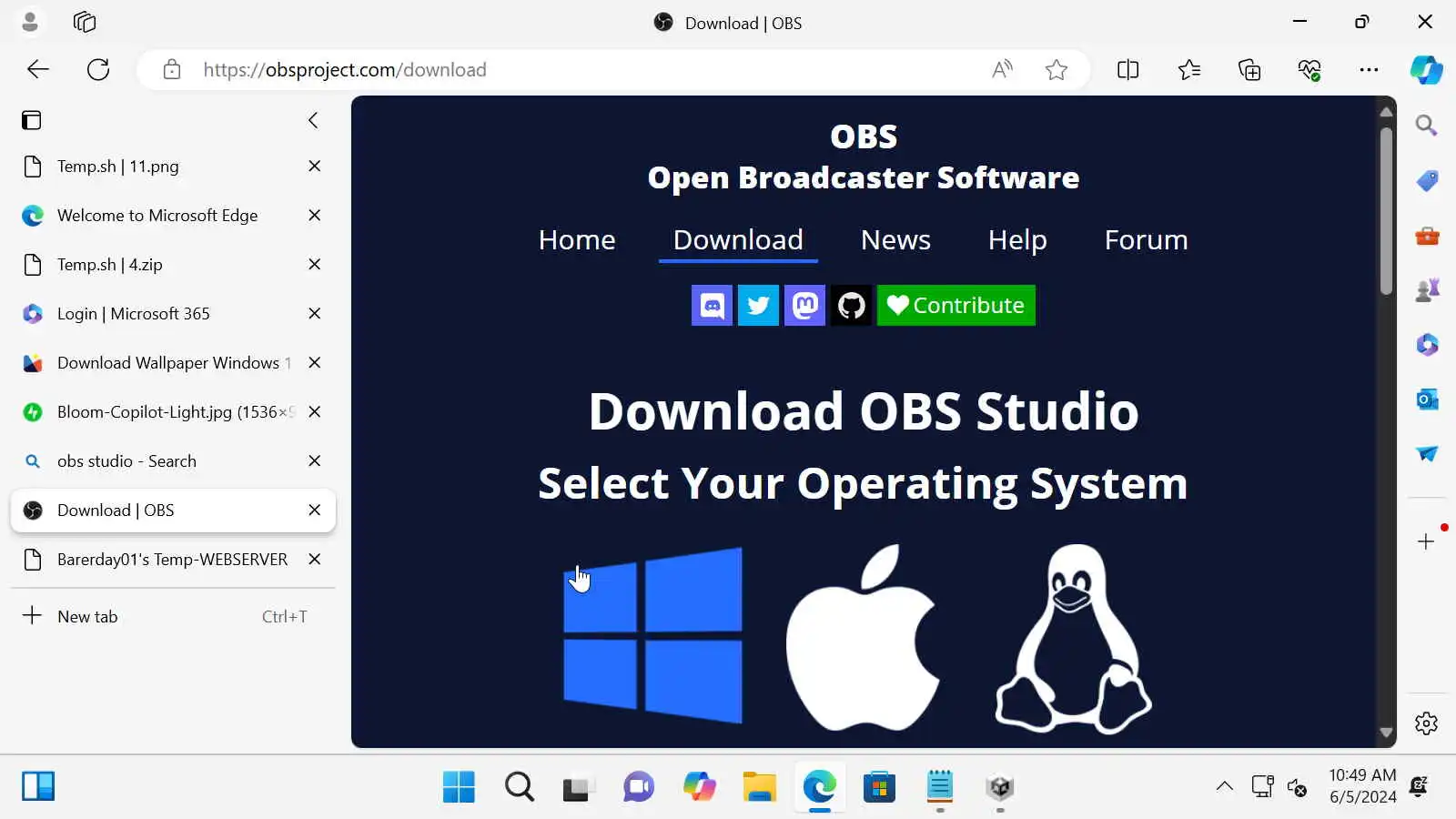This screenshot has width=1456, height=819.
Task: Open the OBS Twitter icon link
Action: (758, 305)
